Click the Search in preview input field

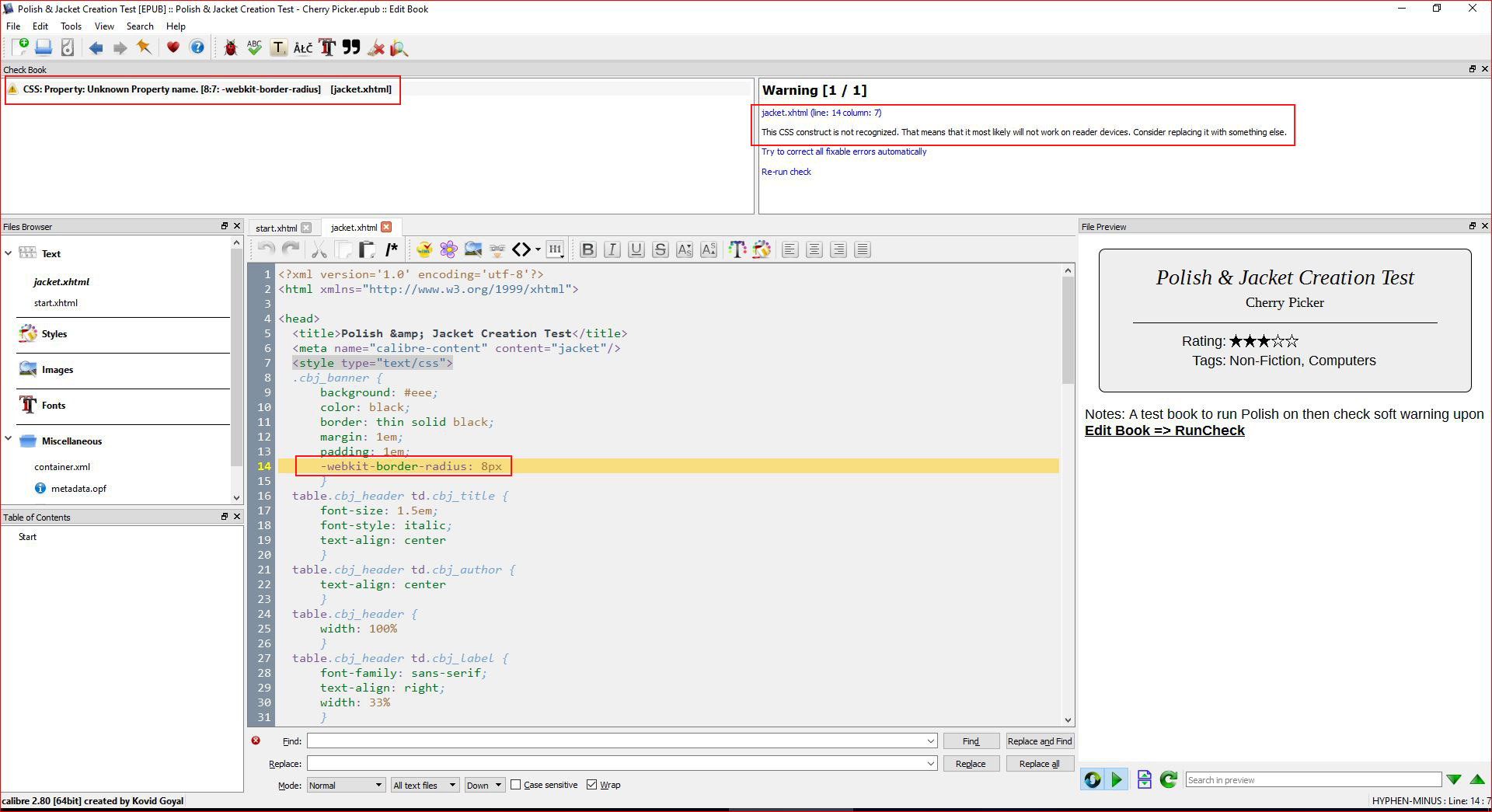tap(1312, 779)
